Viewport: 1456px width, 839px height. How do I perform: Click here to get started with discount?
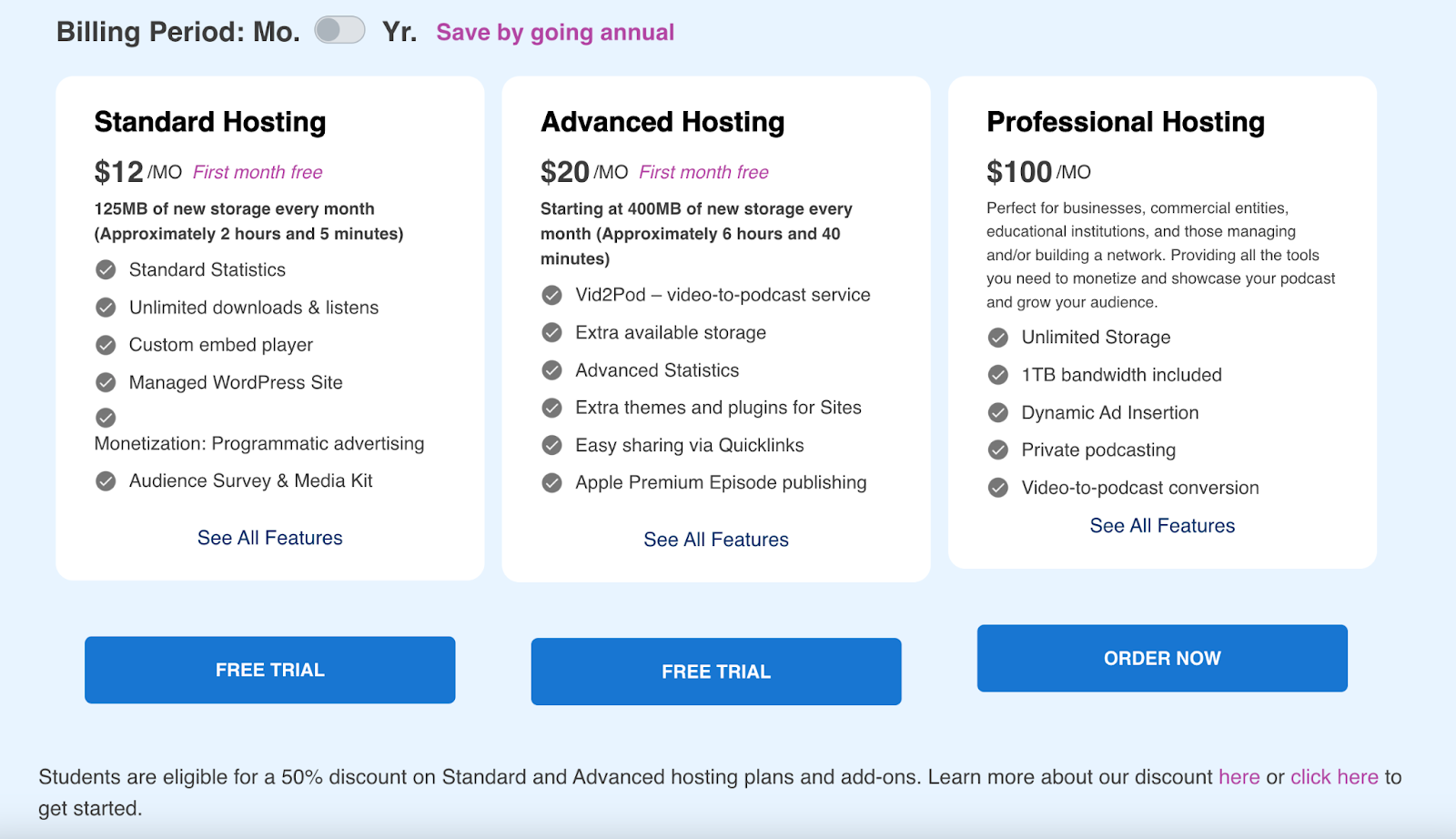tap(1334, 777)
